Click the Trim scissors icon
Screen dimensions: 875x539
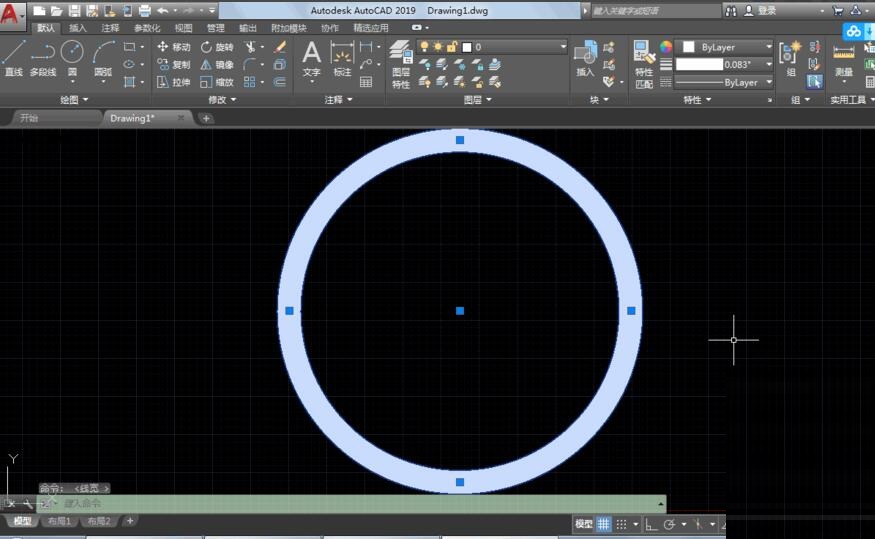pyautogui.click(x=250, y=47)
